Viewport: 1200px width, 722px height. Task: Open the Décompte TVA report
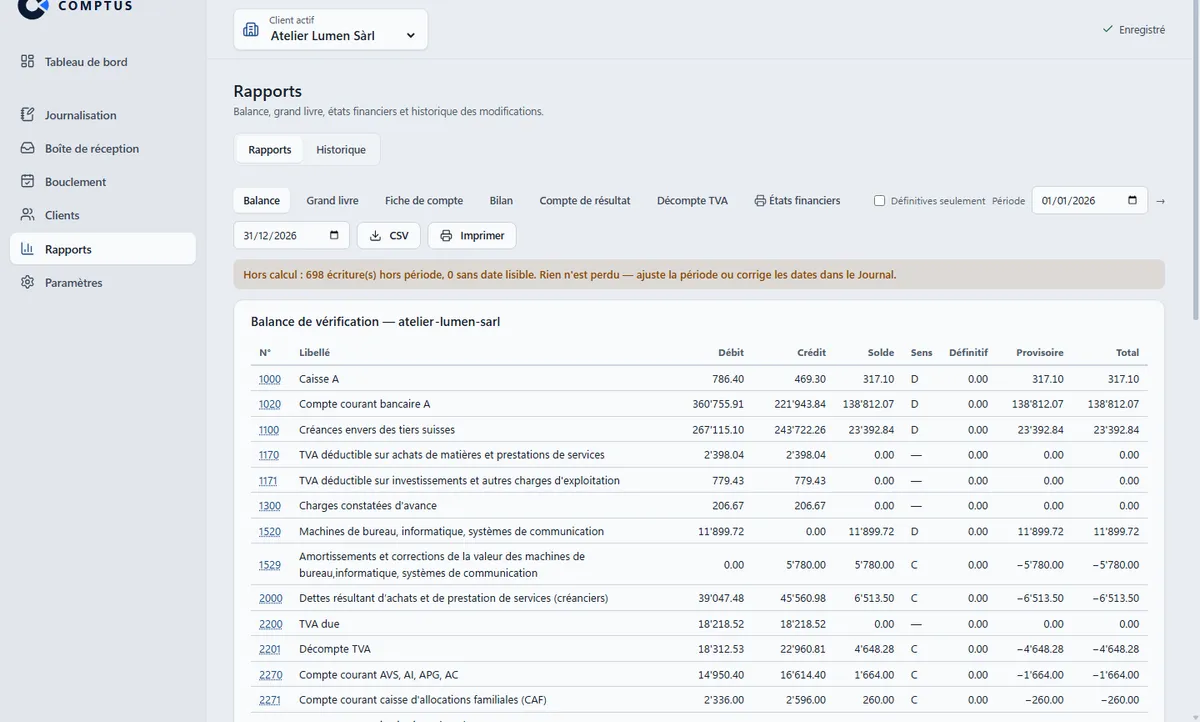tap(692, 201)
